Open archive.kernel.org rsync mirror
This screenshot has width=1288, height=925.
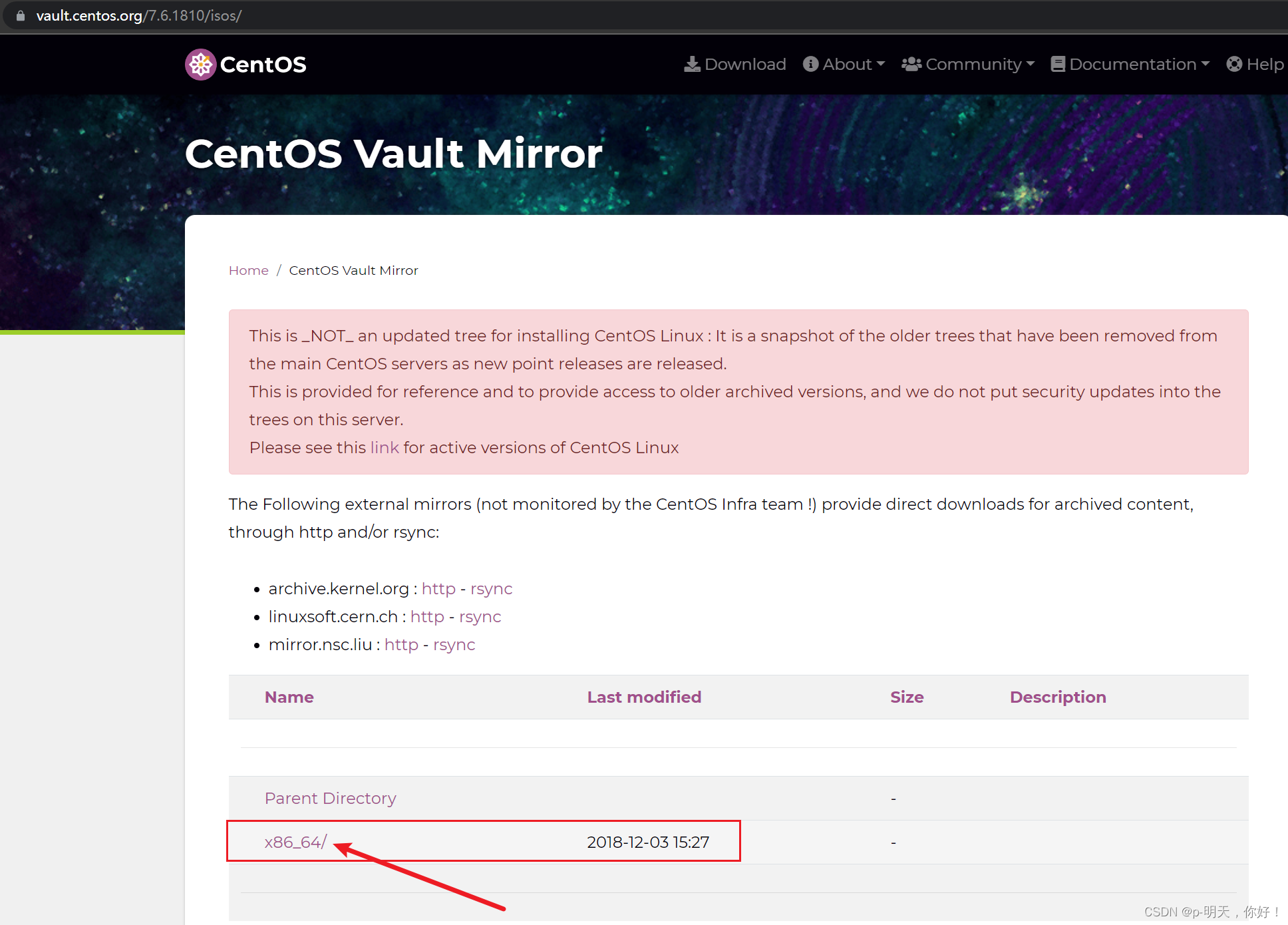point(491,588)
